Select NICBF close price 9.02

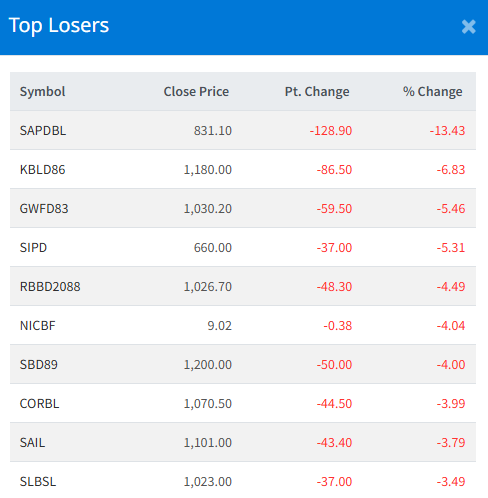click(219, 325)
